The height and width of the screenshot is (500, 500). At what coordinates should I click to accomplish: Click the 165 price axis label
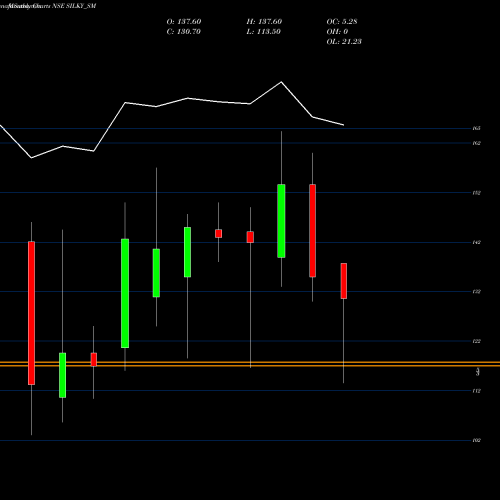(477, 128)
